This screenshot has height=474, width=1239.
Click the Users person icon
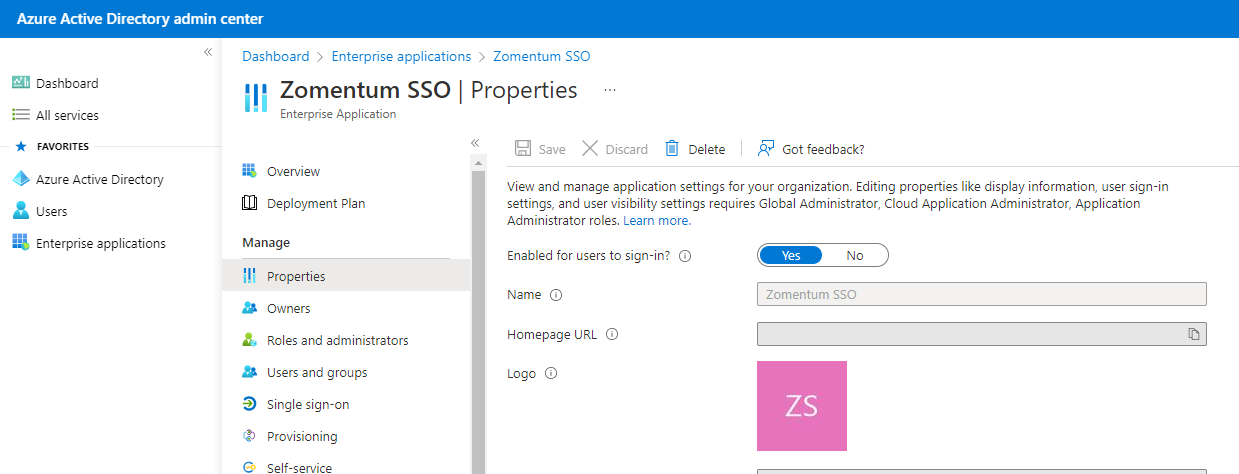[x=20, y=211]
